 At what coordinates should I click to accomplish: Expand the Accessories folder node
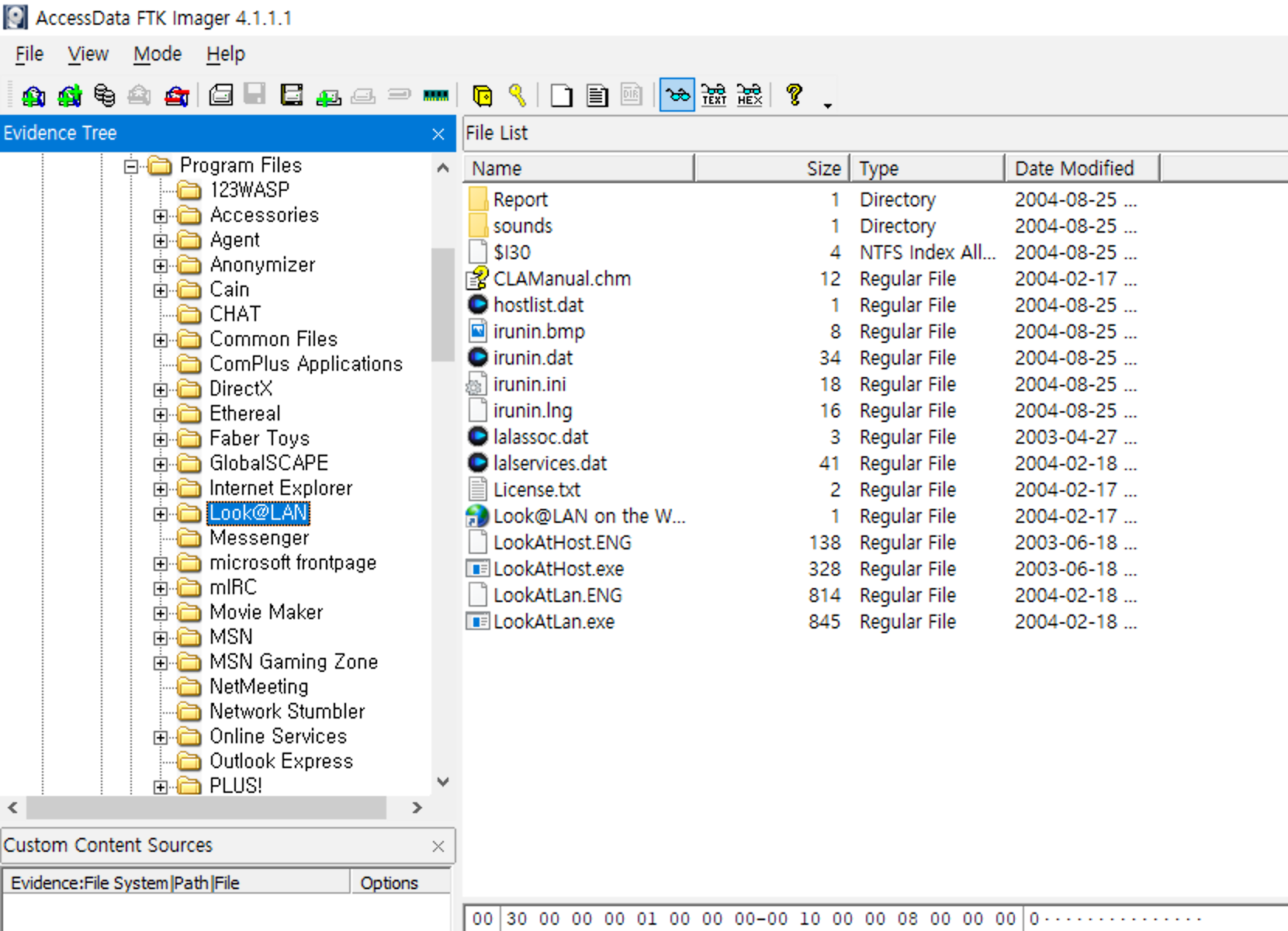tap(161, 216)
